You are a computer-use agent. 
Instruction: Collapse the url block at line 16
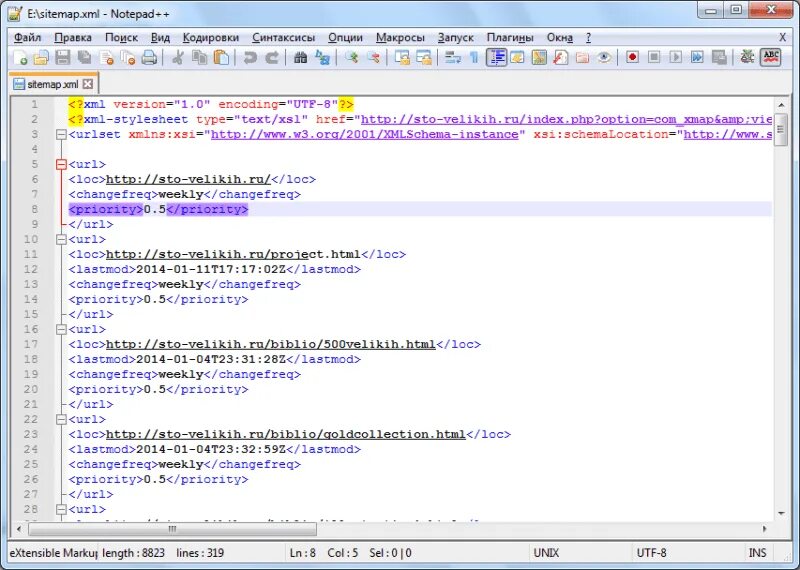(x=61, y=329)
